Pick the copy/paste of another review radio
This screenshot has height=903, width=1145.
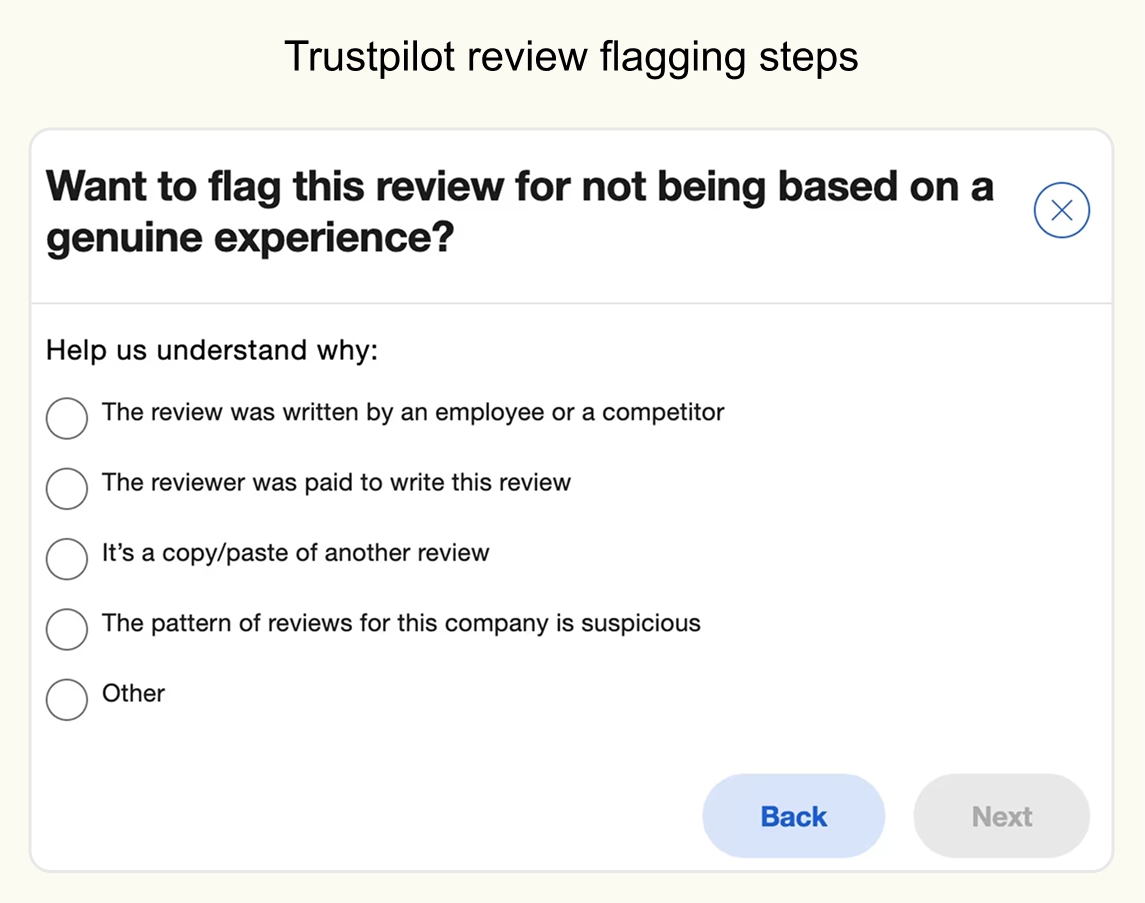tap(67, 559)
